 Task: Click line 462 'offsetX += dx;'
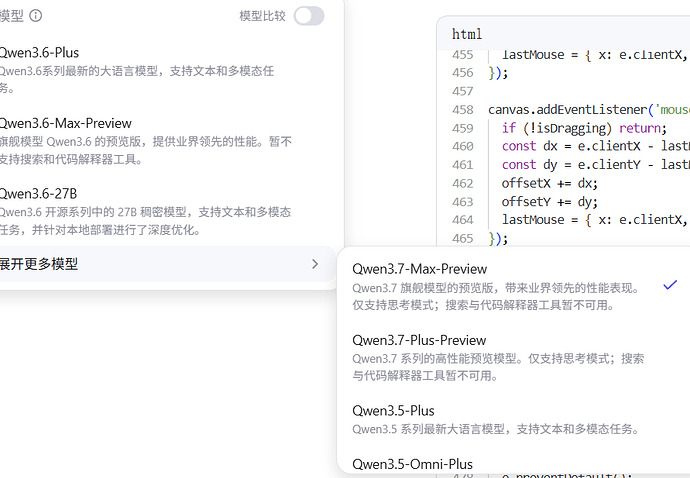tap(550, 183)
